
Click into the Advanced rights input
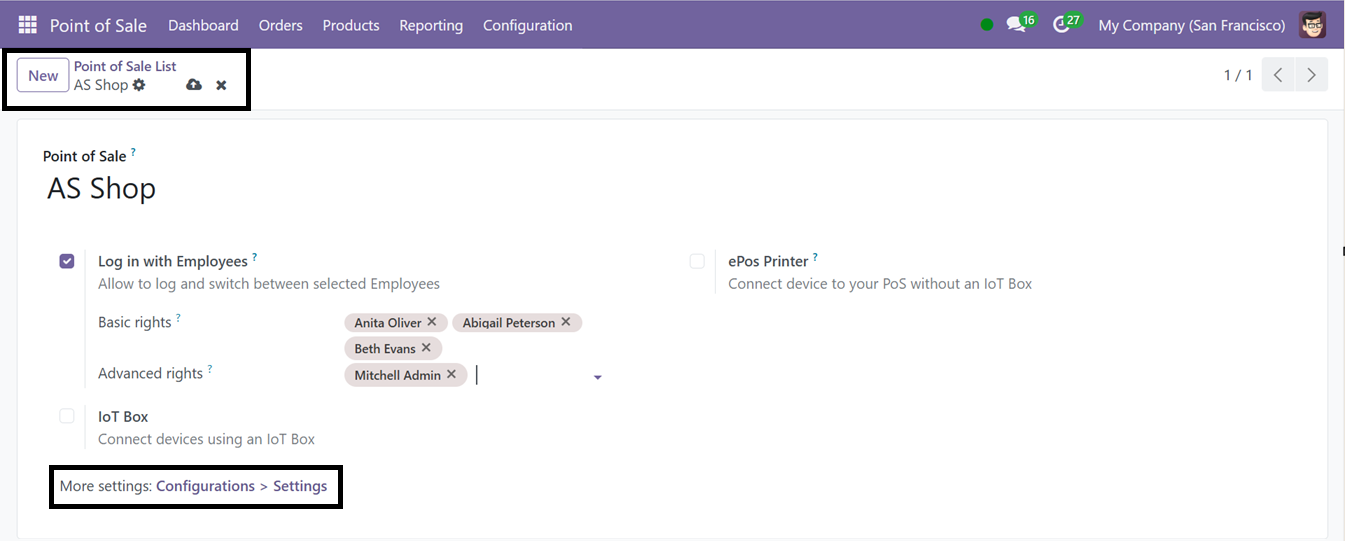pos(530,375)
